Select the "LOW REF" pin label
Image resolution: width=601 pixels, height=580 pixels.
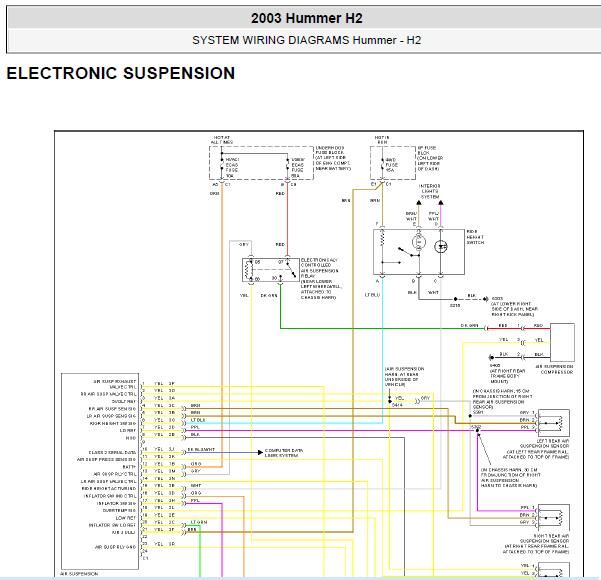tap(126, 518)
